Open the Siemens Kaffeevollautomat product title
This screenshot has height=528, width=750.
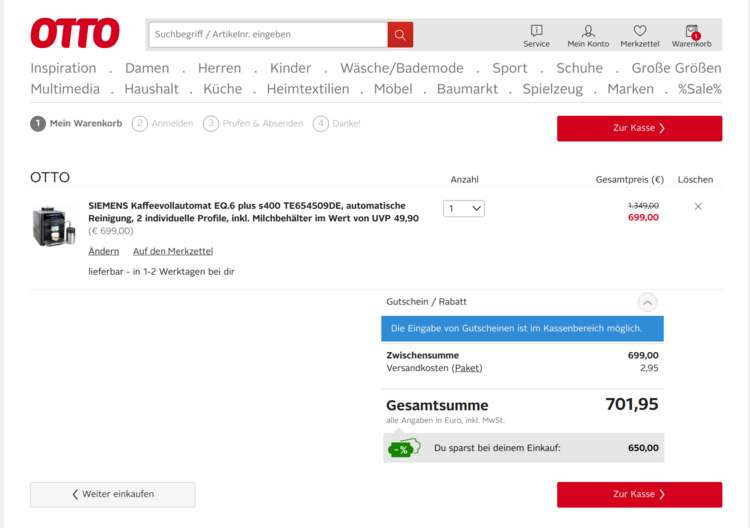click(x=254, y=212)
